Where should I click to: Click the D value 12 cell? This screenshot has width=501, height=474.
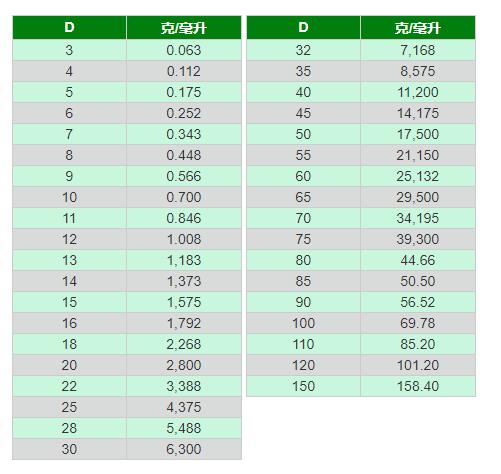point(69,239)
